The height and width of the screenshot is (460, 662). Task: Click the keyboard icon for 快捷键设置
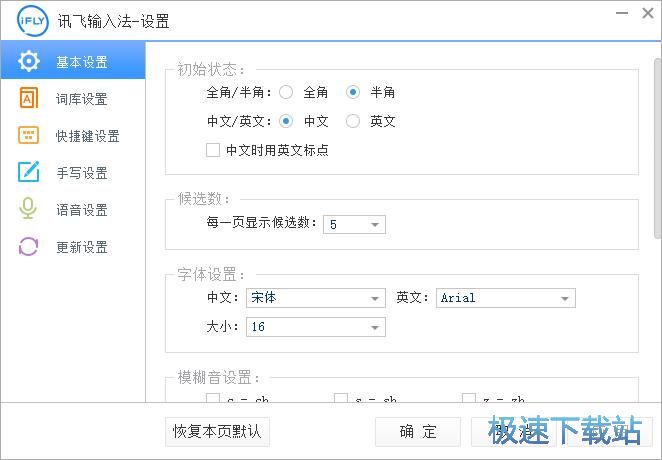[28, 135]
